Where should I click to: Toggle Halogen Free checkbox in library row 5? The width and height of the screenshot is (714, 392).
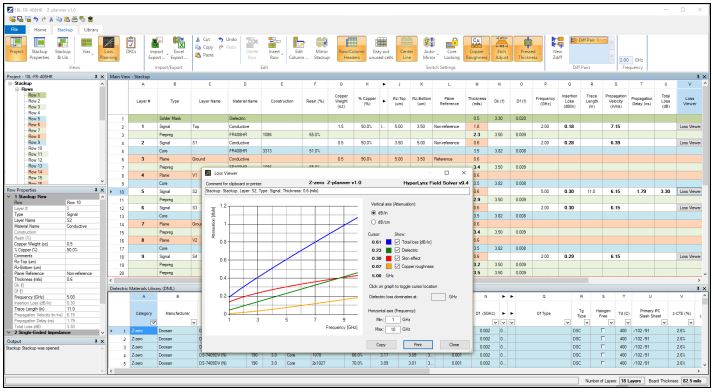point(603,363)
